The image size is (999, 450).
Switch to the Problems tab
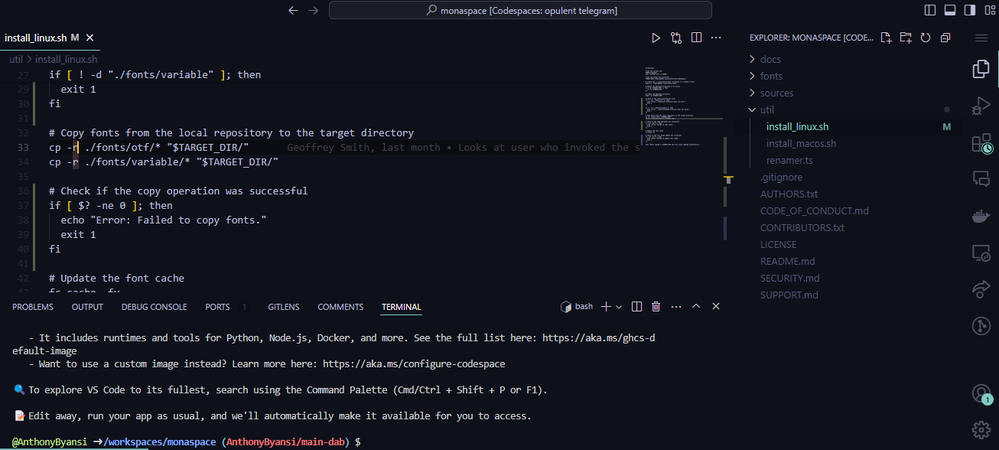tap(32, 307)
